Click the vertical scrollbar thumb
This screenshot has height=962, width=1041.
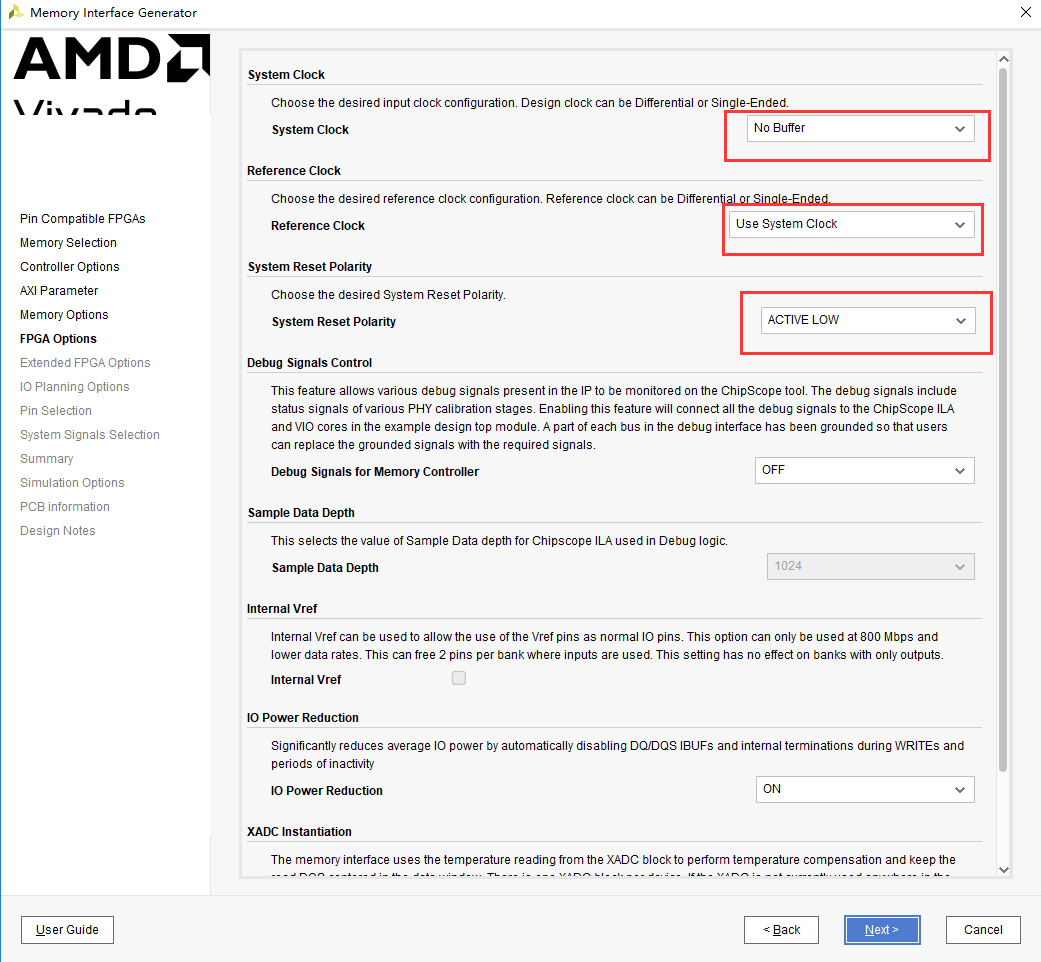(x=1003, y=420)
